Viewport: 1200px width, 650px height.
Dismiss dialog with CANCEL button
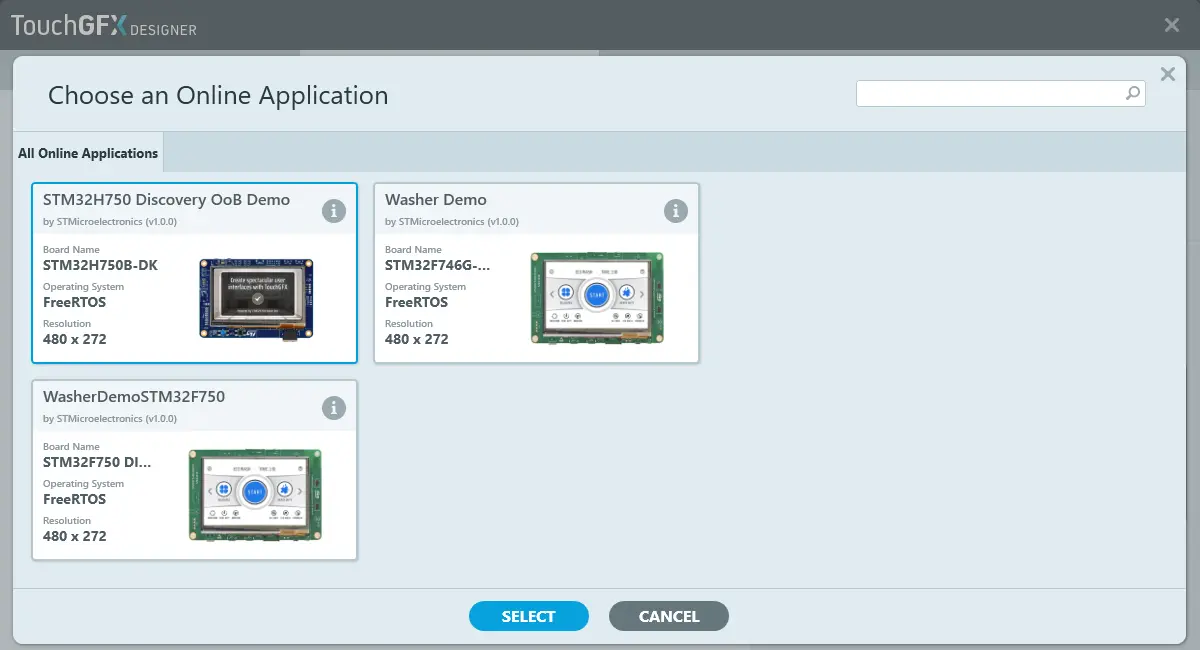669,616
